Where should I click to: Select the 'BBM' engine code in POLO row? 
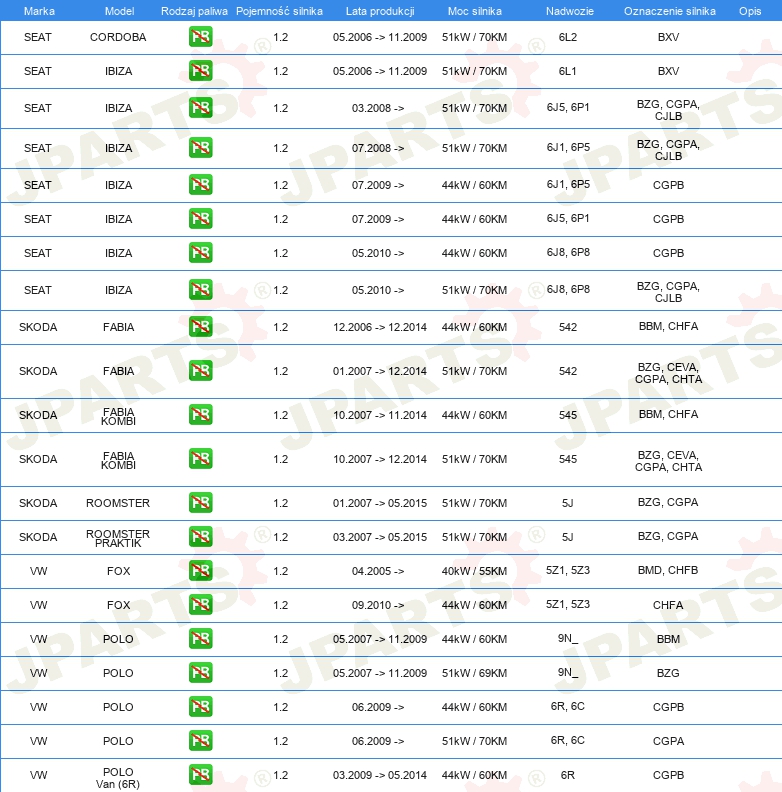point(668,639)
